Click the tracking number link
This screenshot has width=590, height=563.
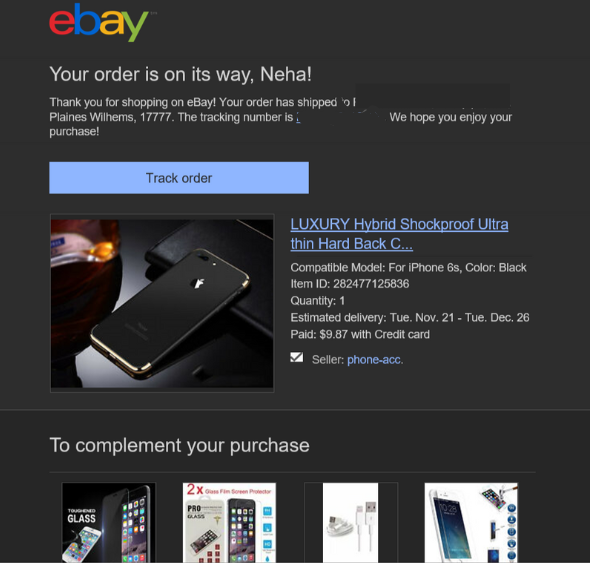coord(341,117)
